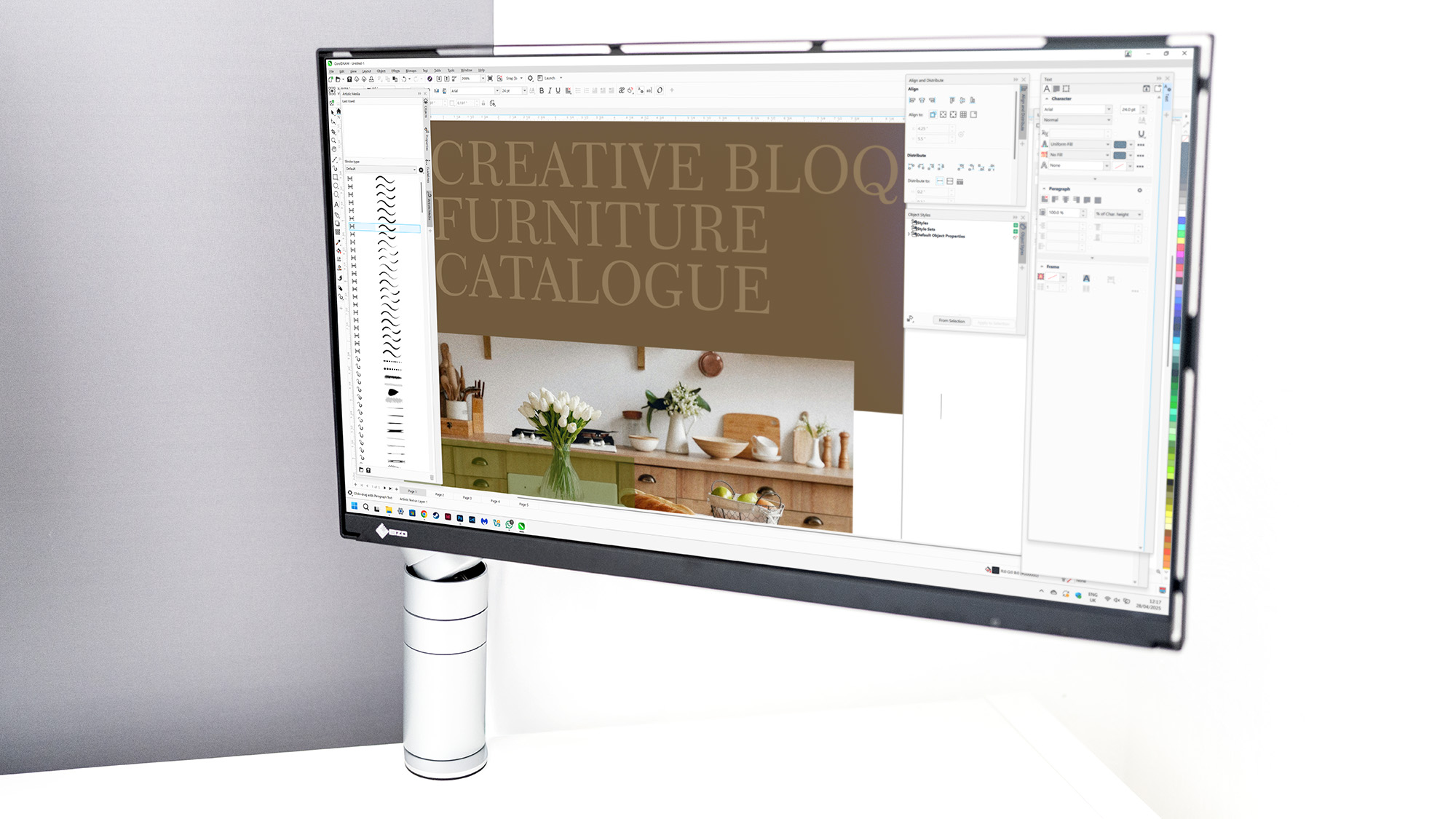Click the line spacing 100.0 % field

1063,213
